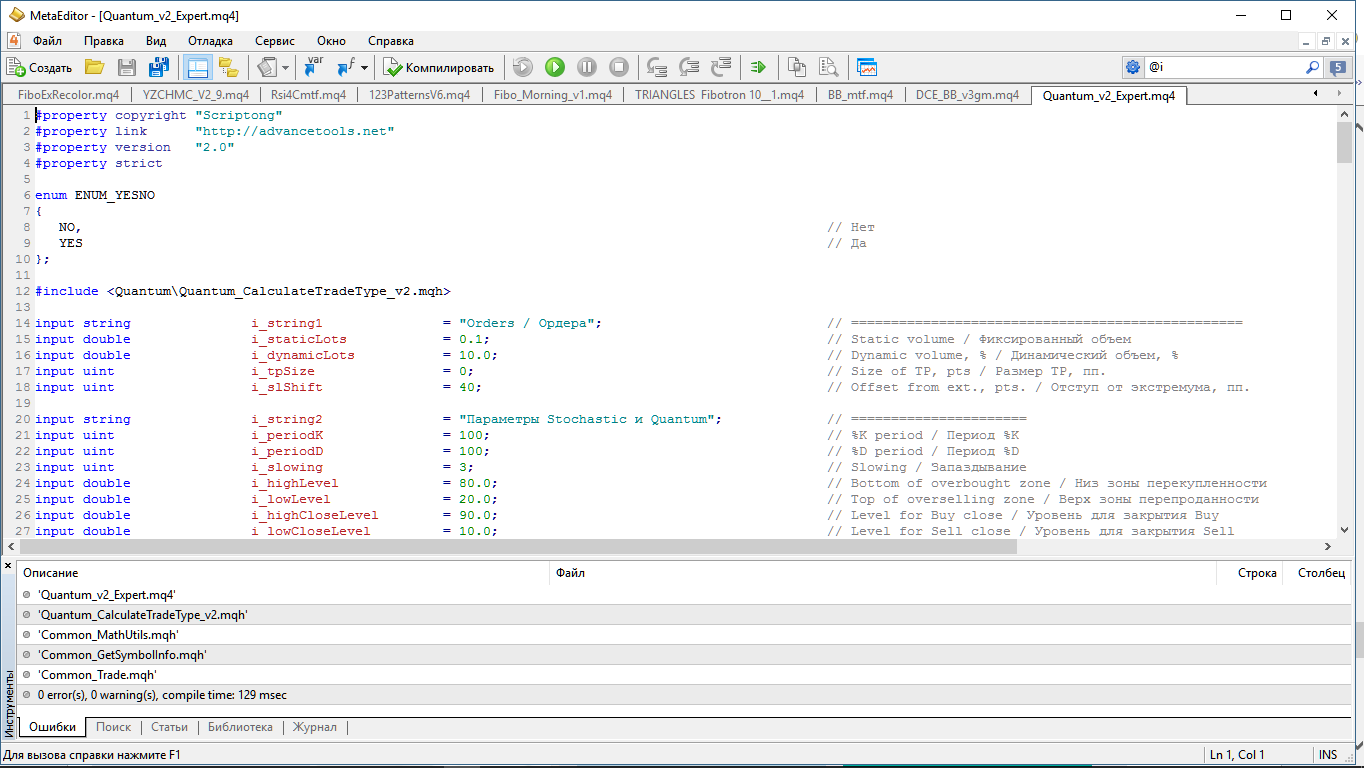The width and height of the screenshot is (1364, 772).
Task: Open the Отладка menu
Action: 210,41
